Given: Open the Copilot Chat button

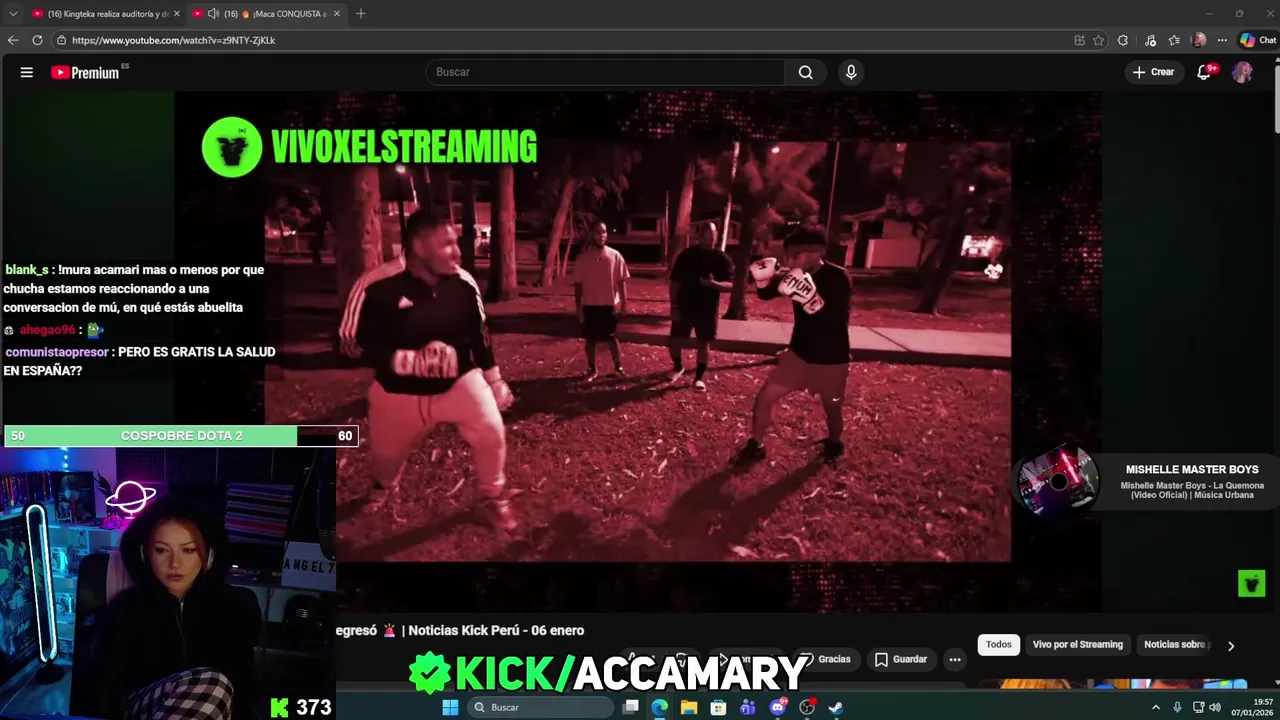Looking at the screenshot, I should (x=1257, y=40).
